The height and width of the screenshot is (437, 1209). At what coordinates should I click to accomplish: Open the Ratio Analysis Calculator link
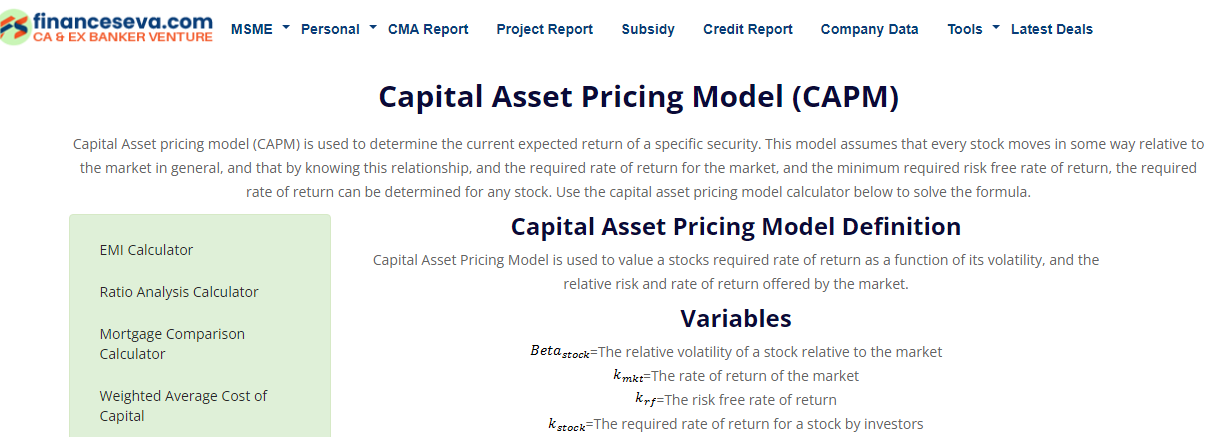179,292
